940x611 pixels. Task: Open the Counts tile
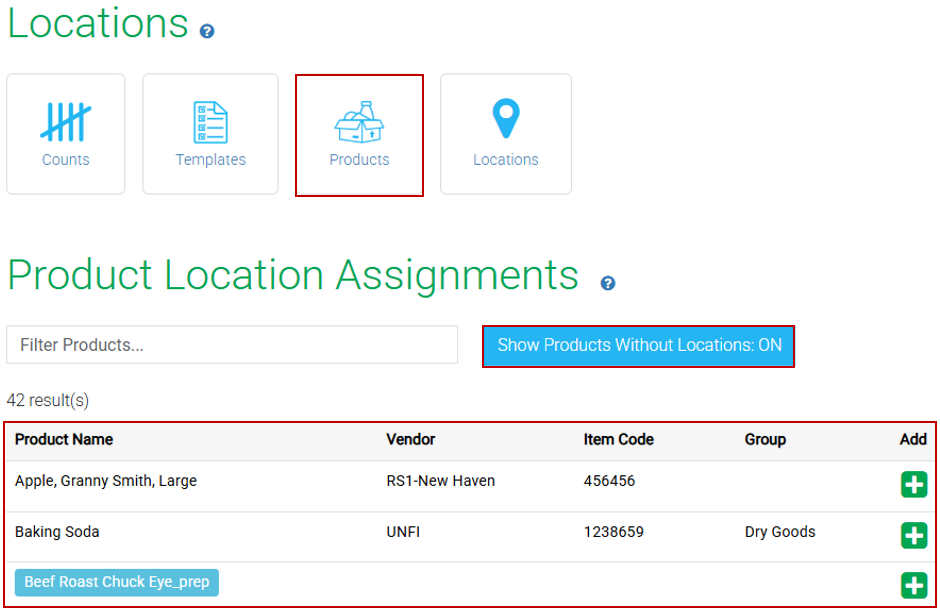[x=65, y=134]
